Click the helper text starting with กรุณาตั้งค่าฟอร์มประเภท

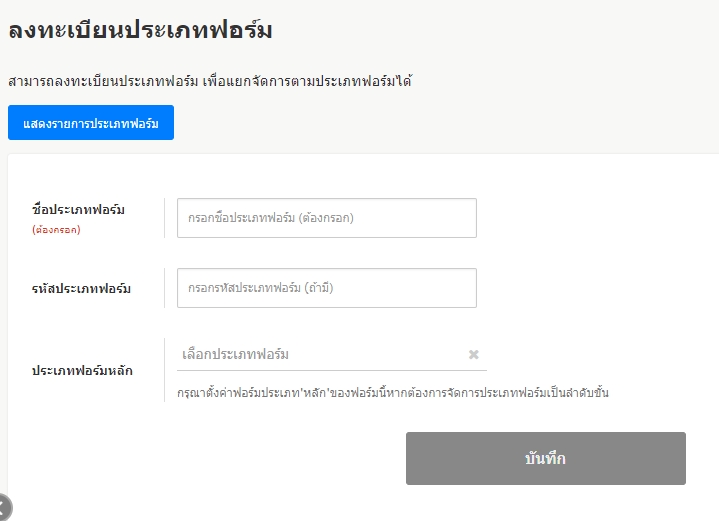click(392, 393)
